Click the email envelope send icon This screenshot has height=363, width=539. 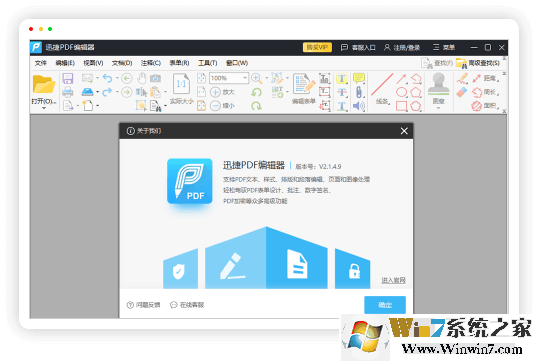click(87, 78)
